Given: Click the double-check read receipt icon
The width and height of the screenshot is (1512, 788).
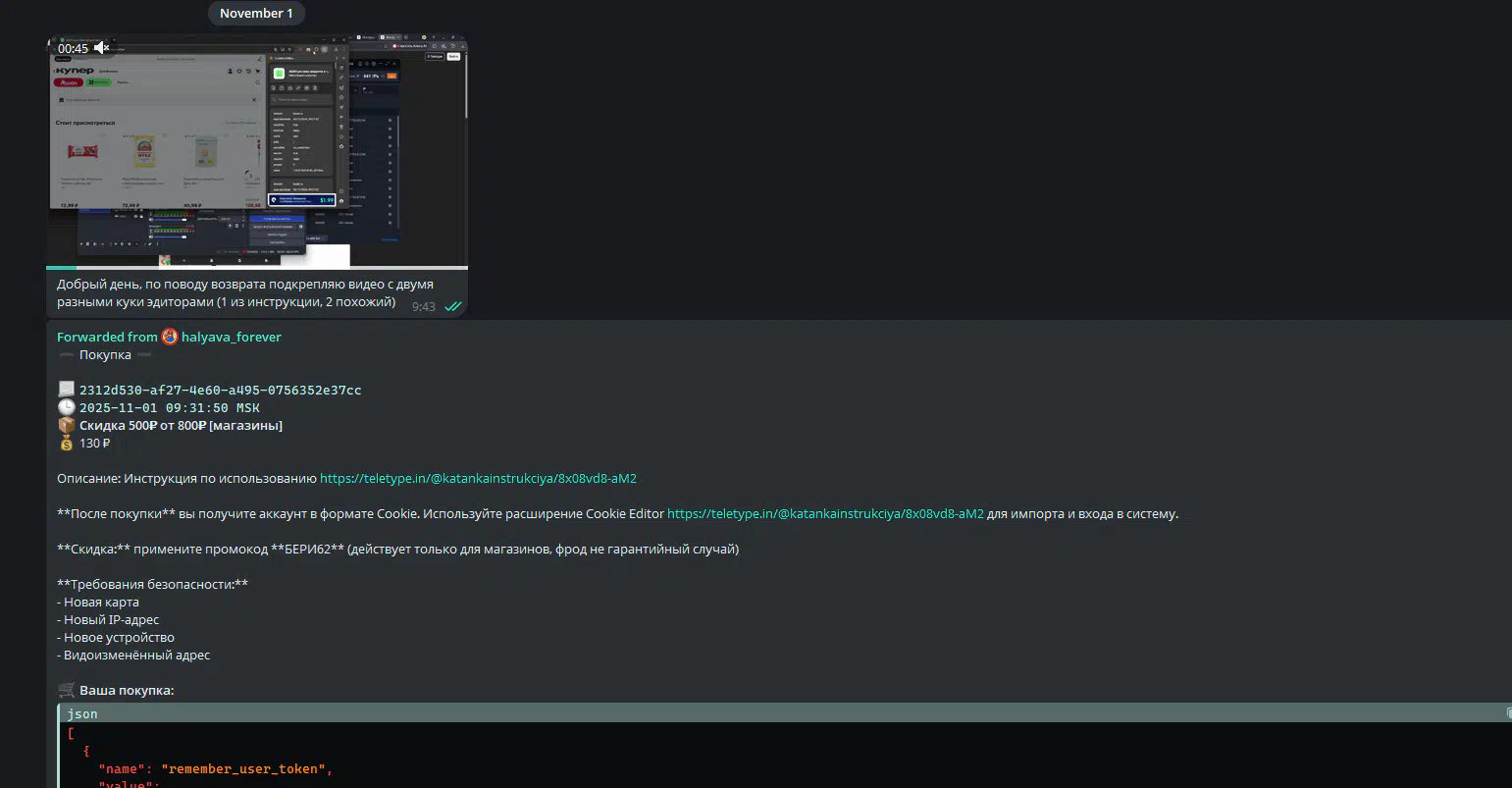Looking at the screenshot, I should point(452,306).
